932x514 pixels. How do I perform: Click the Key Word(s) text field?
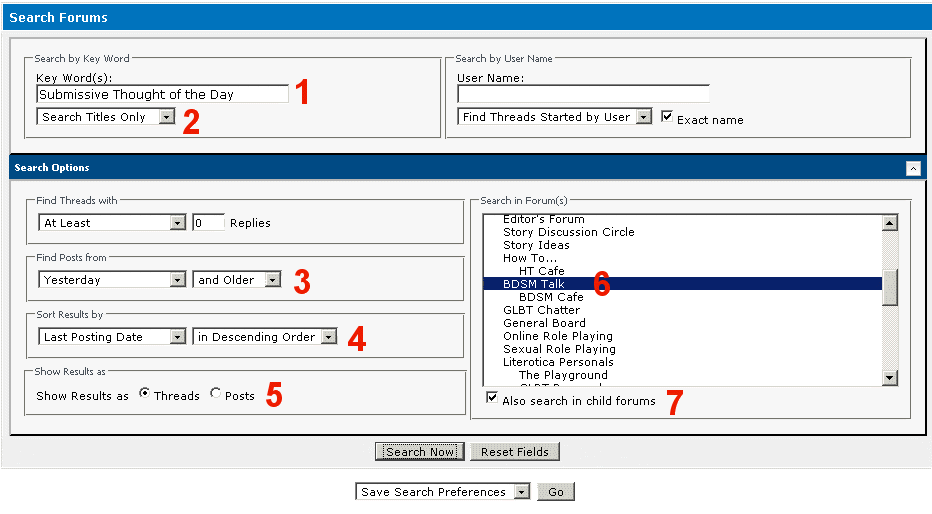162,94
